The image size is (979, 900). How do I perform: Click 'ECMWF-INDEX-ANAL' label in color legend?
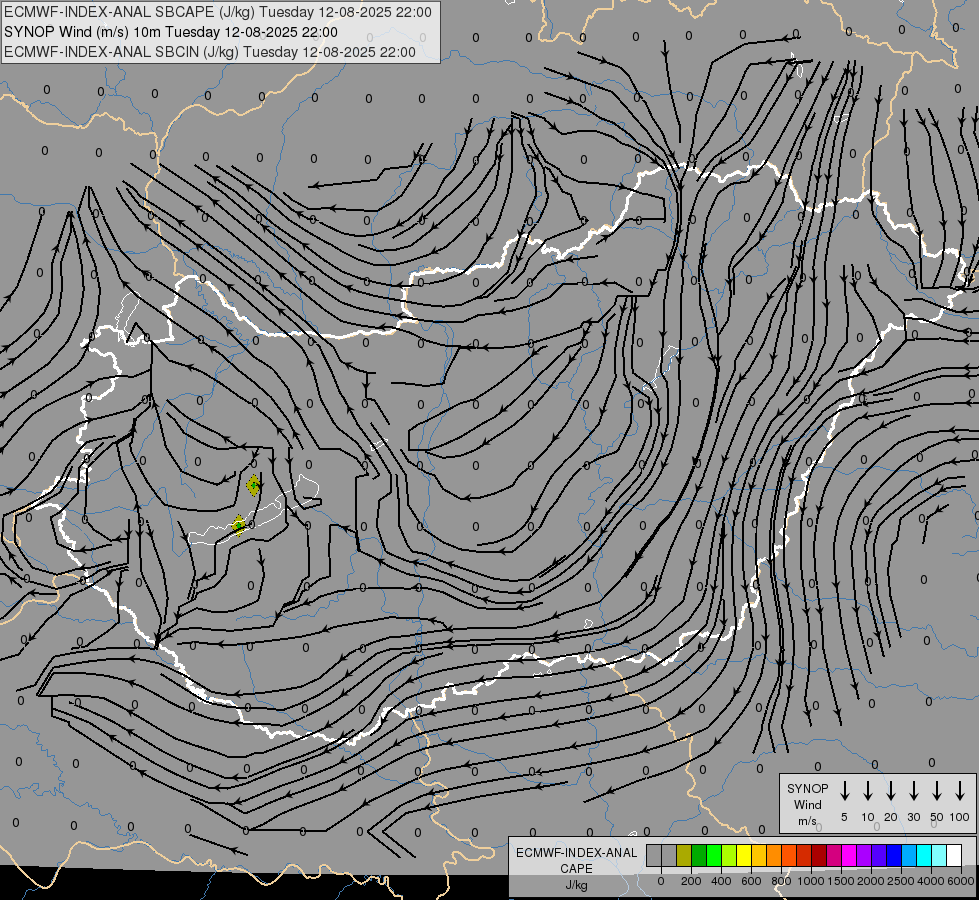point(576,853)
